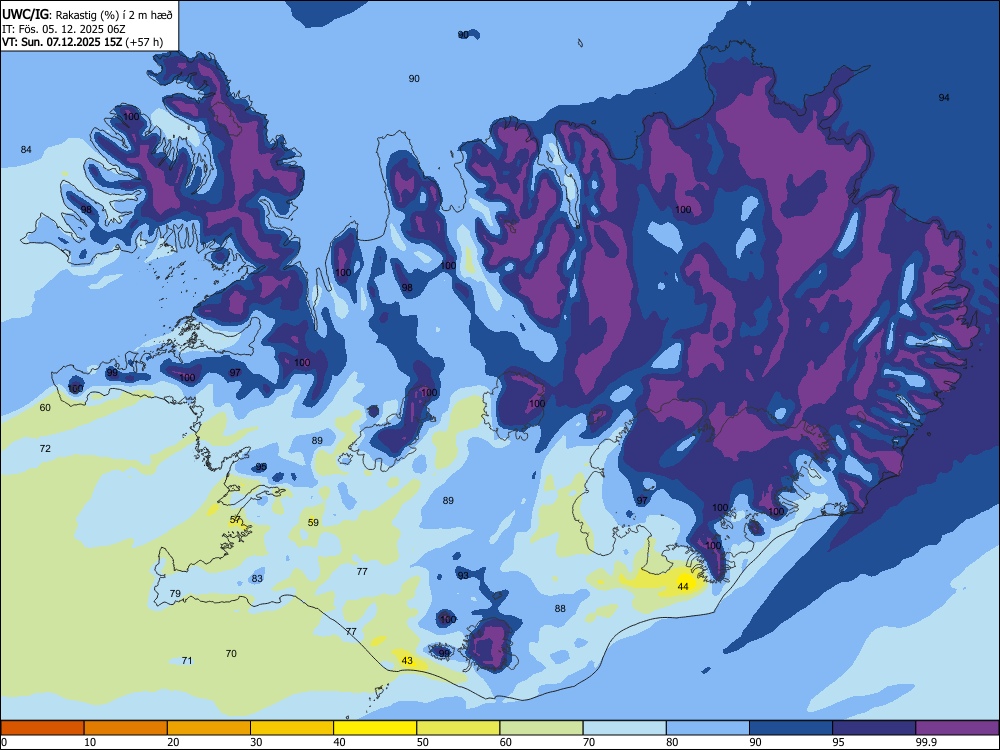The image size is (1000, 750).
Task: Click the legend tick label 99.9
Action: (926, 742)
